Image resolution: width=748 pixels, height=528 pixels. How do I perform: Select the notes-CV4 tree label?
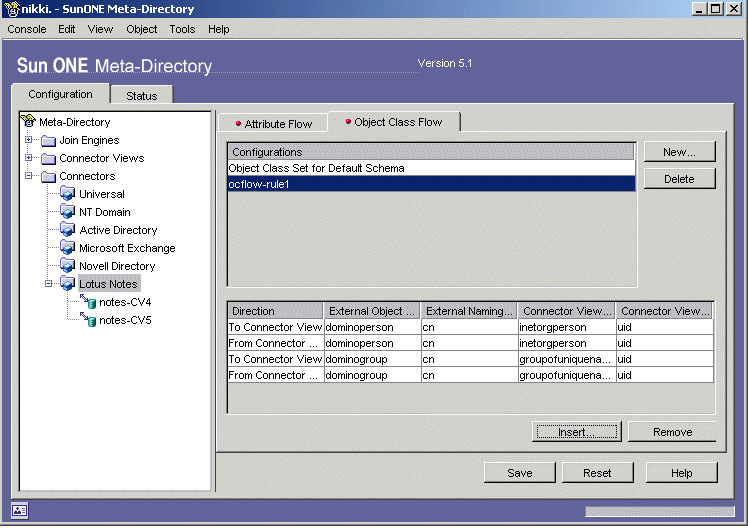[125, 302]
